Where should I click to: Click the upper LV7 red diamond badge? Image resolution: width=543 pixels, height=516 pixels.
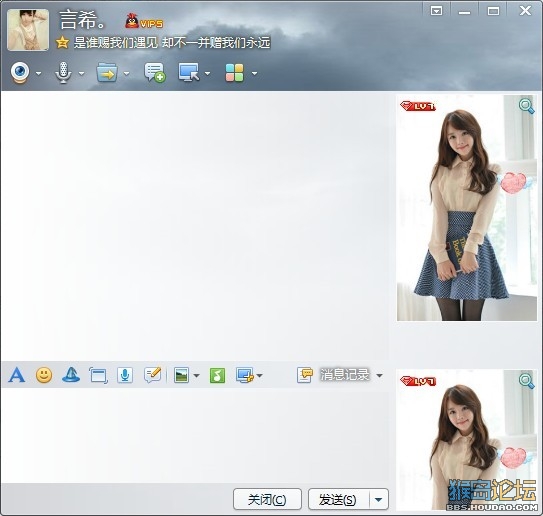tap(418, 106)
